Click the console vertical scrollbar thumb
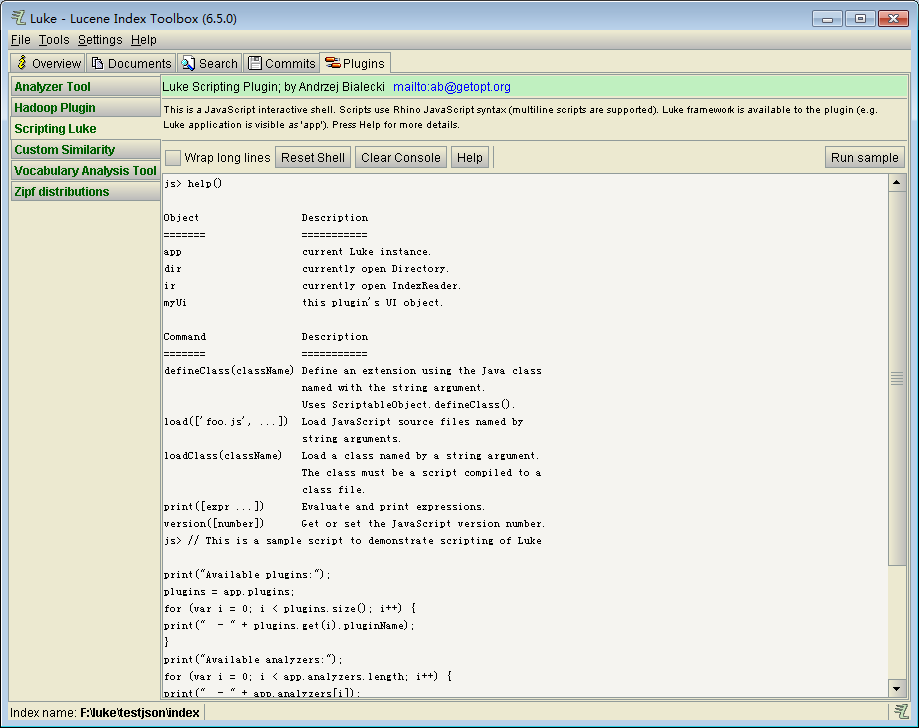The height and width of the screenshot is (728, 919). coord(897,379)
